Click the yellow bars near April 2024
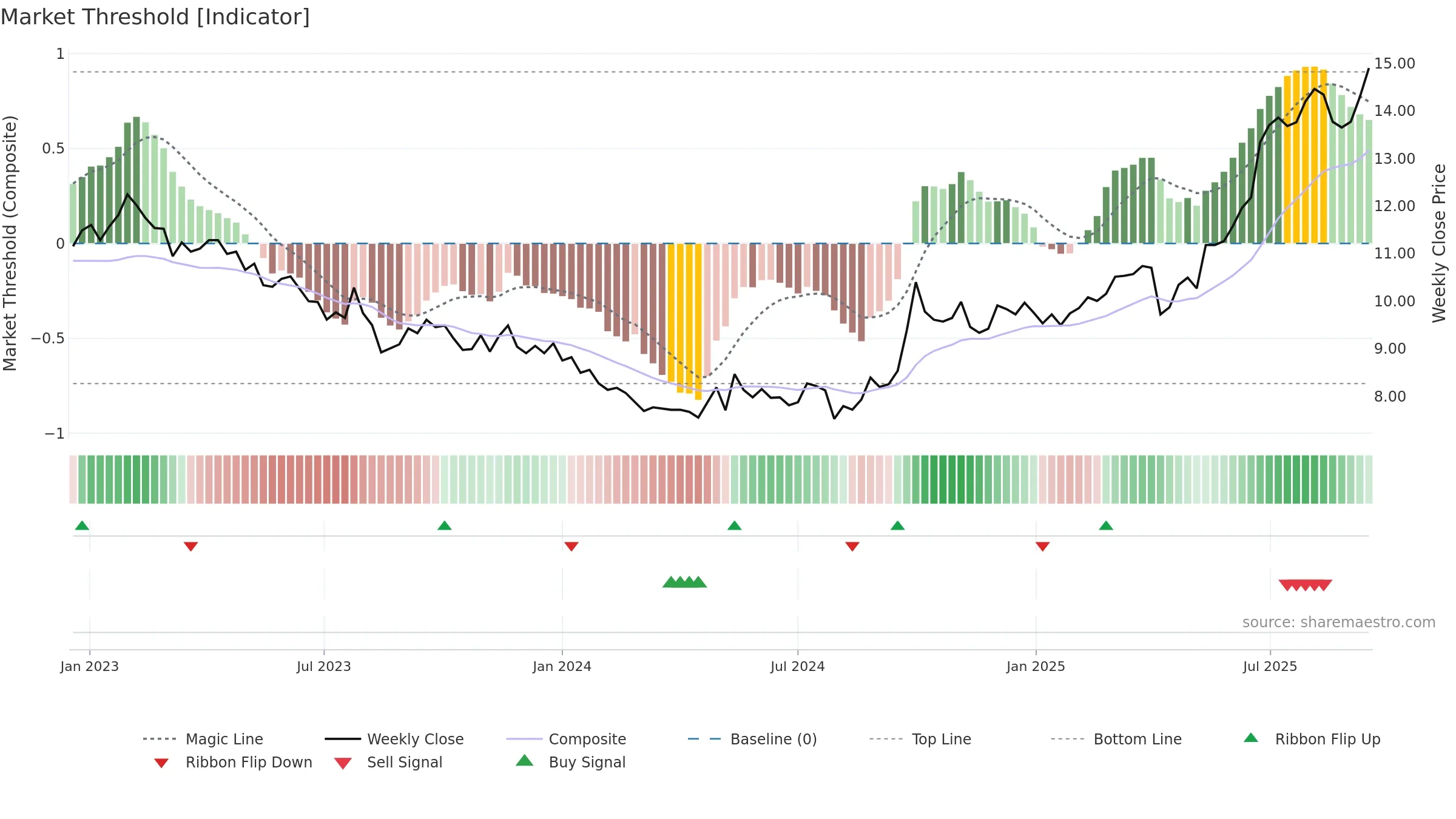This screenshot has width=1456, height=819. pos(684,322)
